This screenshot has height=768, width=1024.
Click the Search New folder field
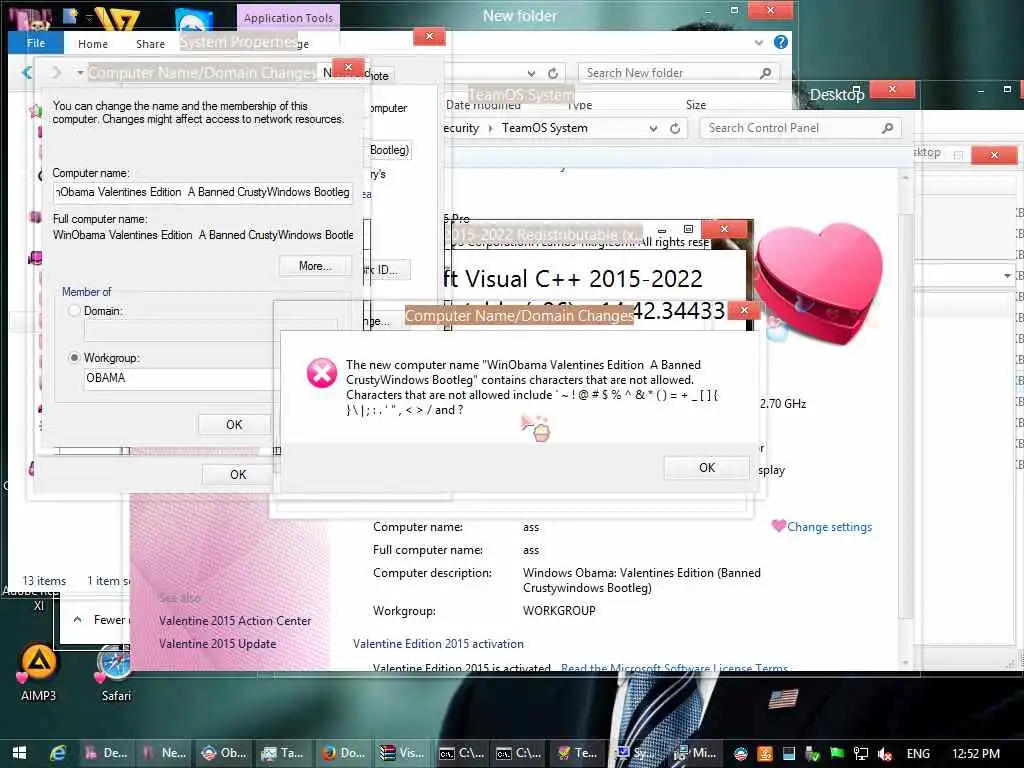click(x=679, y=73)
